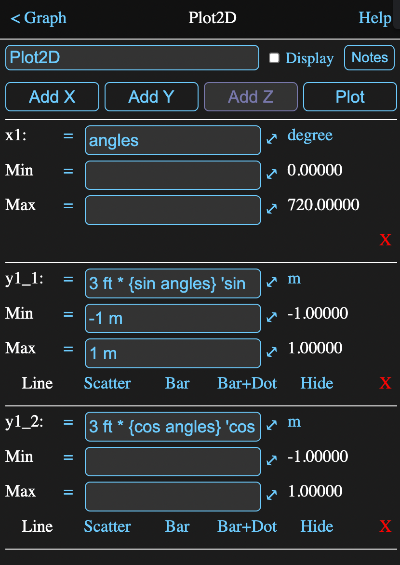Image resolution: width=400 pixels, height=565 pixels.
Task: Click the Add X button
Action: pos(52,97)
